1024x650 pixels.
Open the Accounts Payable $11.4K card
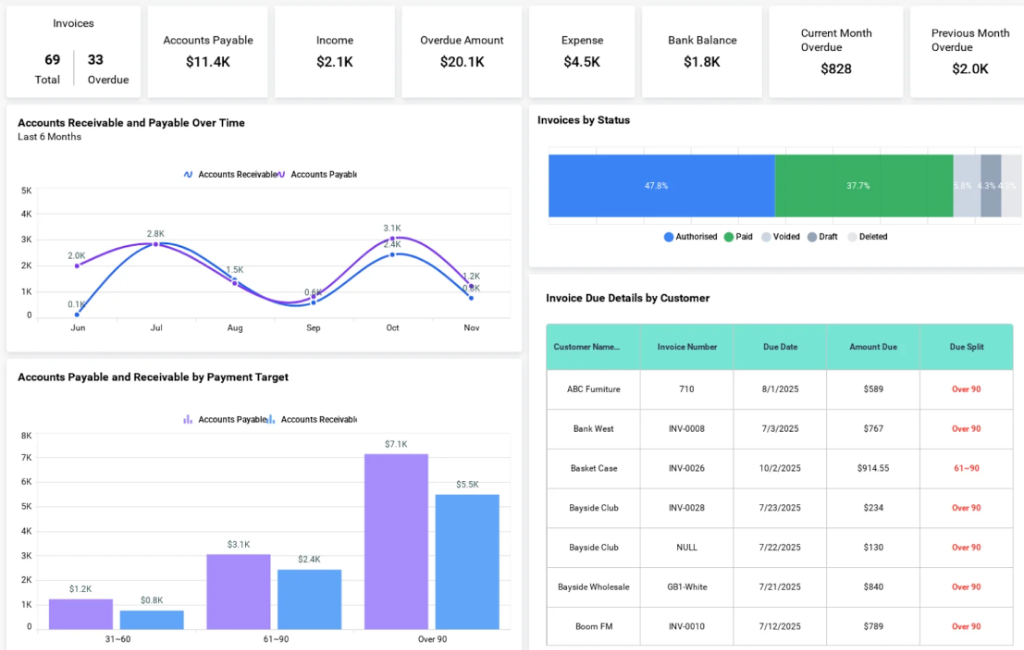point(208,52)
